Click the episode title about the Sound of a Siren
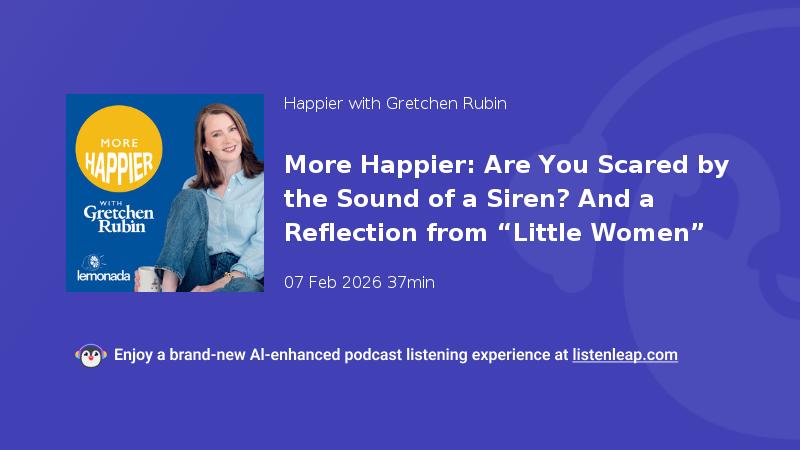The image size is (800, 450). click(x=506, y=198)
